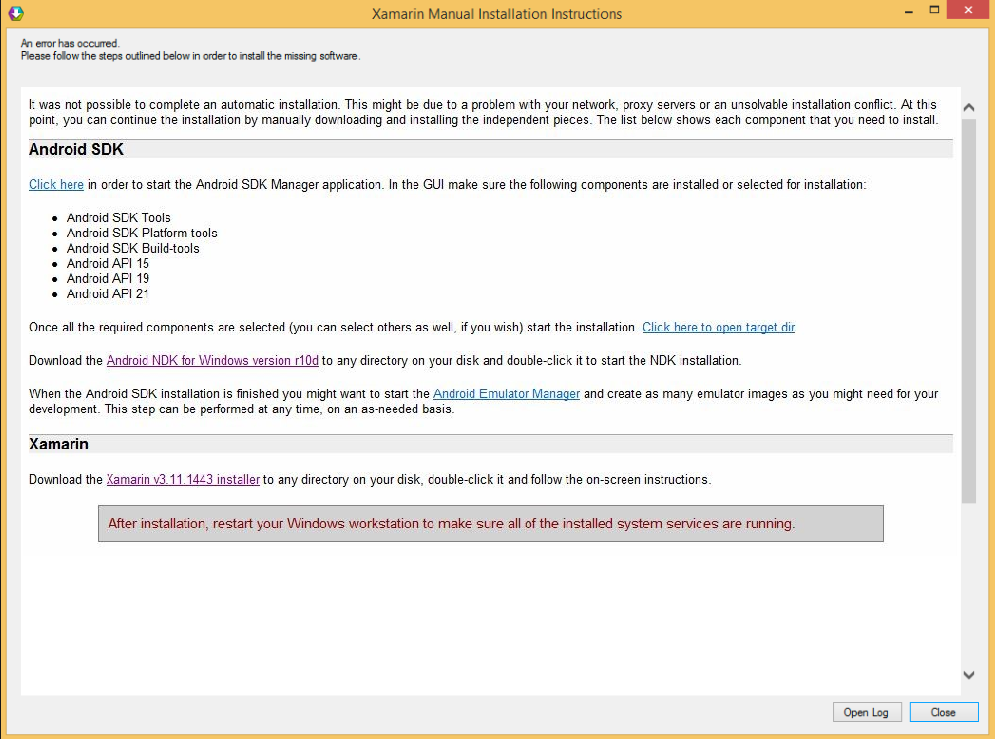The width and height of the screenshot is (996, 739).
Task: Select the "Android SDK Build-tools" list item
Action: (133, 248)
